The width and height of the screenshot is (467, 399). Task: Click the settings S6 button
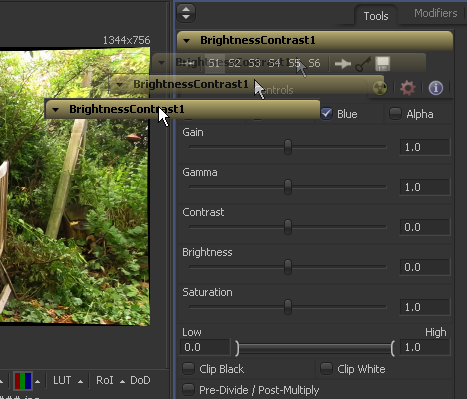pyautogui.click(x=314, y=63)
